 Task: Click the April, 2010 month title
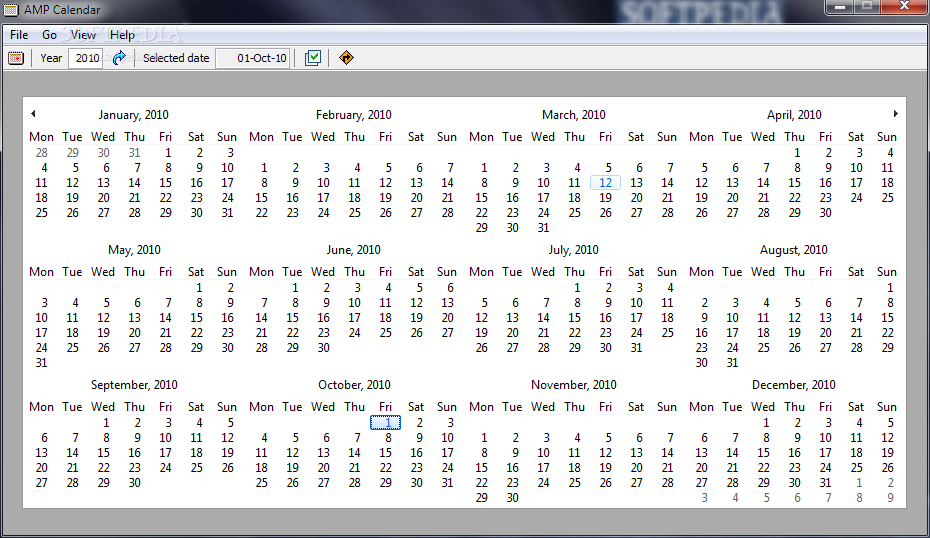click(x=794, y=114)
